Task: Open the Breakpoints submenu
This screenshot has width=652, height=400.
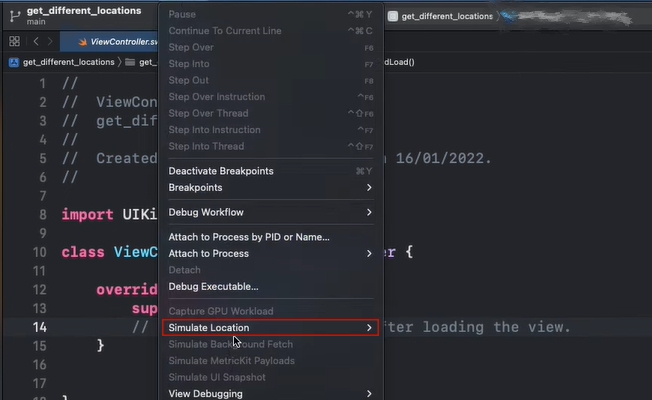Action: pyautogui.click(x=270, y=188)
